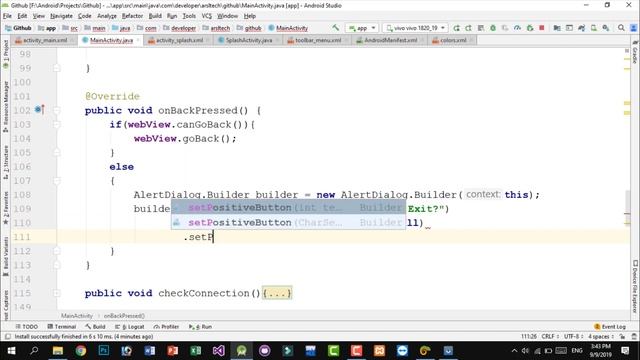Screen dimensions: 640x360
Task: Open the Project tool window
Action: click(x=6, y=53)
